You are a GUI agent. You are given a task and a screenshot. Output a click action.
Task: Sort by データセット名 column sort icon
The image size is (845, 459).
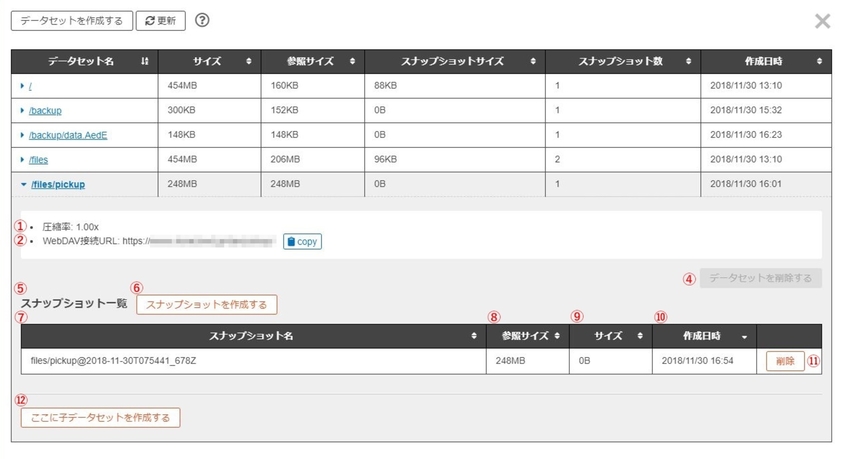click(145, 62)
